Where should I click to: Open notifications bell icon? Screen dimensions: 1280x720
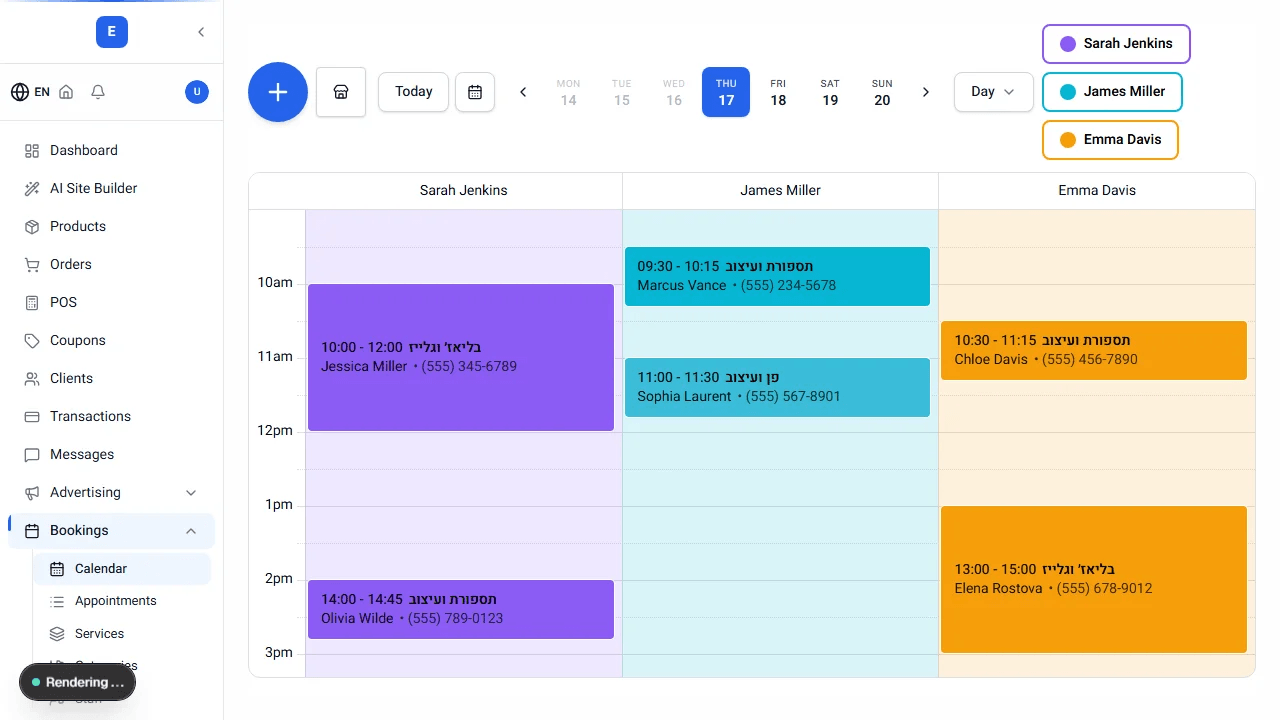pyautogui.click(x=98, y=92)
